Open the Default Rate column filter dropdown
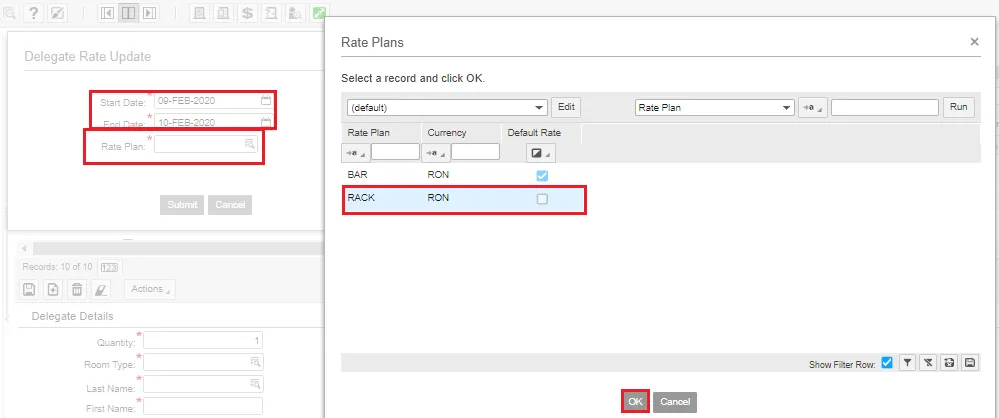 [x=540, y=153]
